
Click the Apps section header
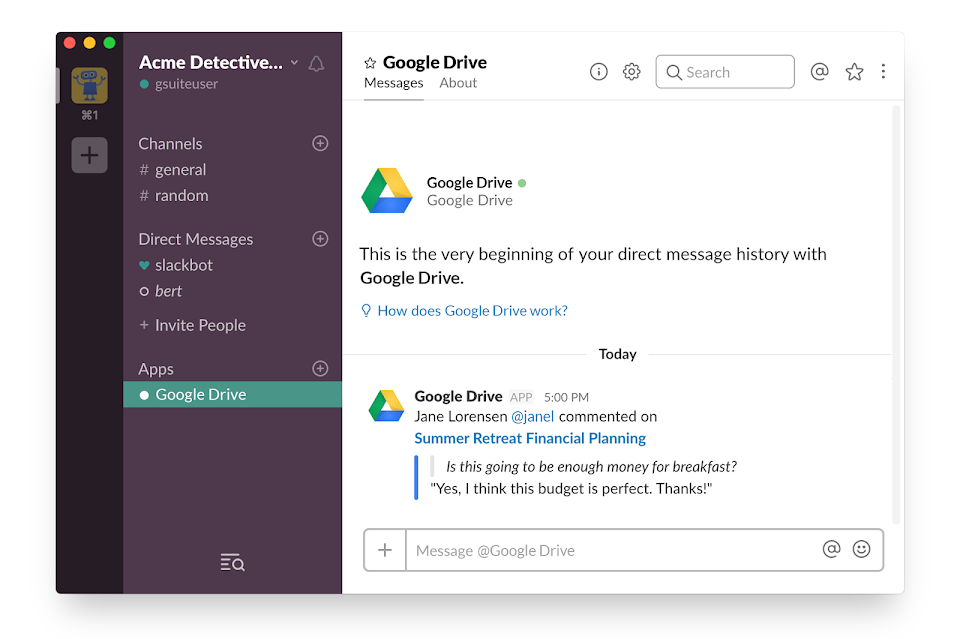[x=156, y=369]
